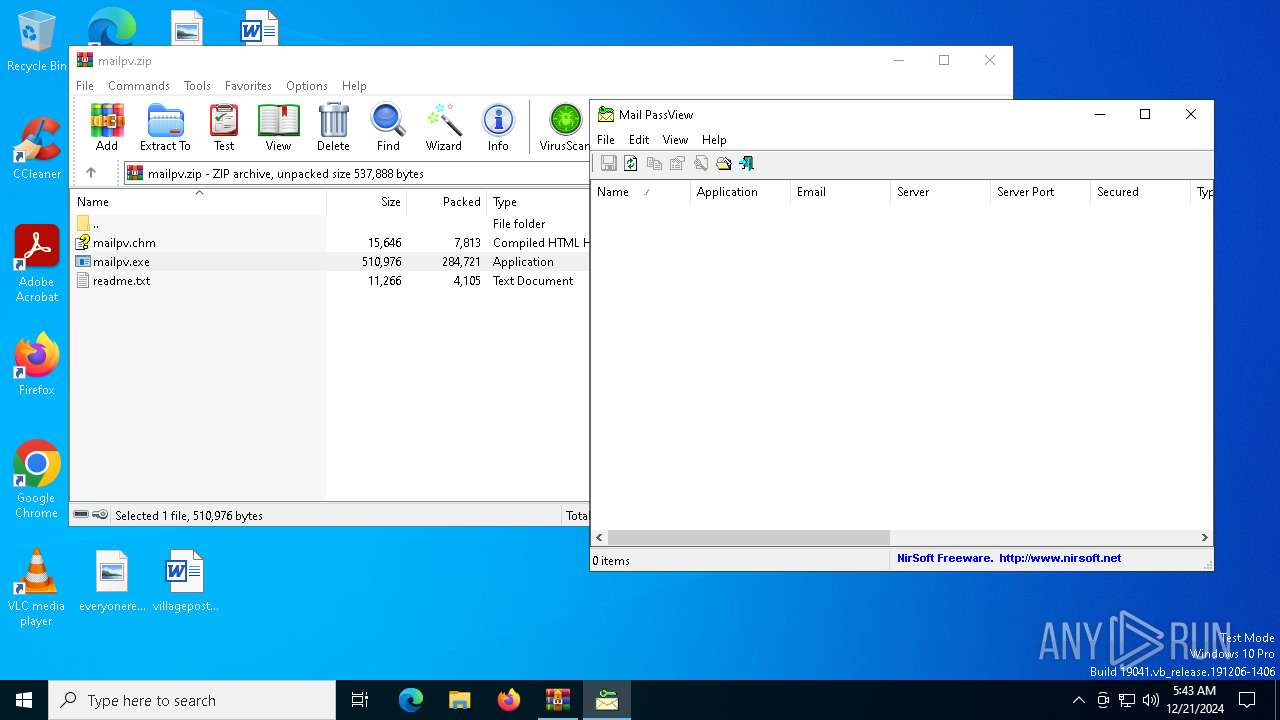Select the everyonere image file on desktop
This screenshot has height=720, width=1280.
tap(112, 580)
